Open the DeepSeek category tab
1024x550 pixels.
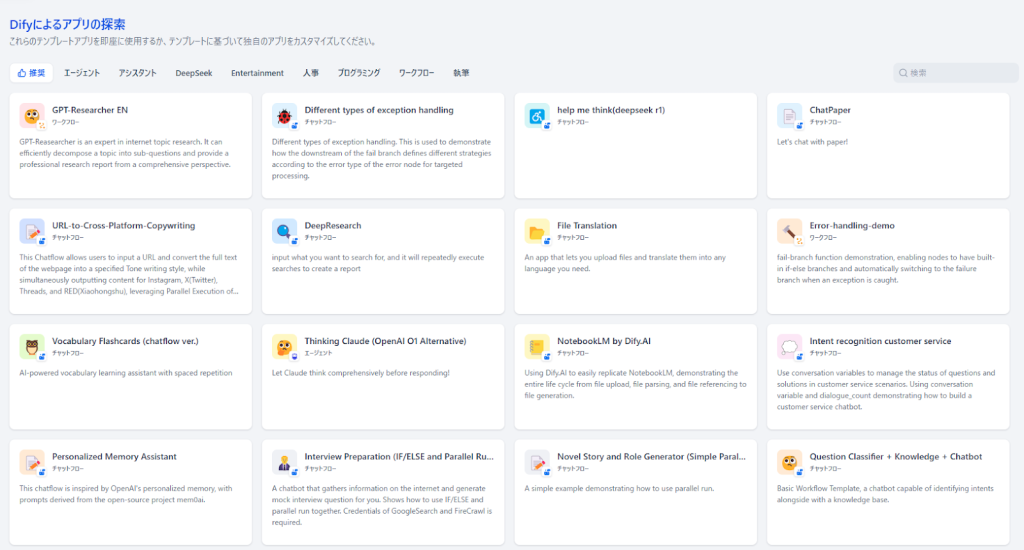(x=193, y=73)
